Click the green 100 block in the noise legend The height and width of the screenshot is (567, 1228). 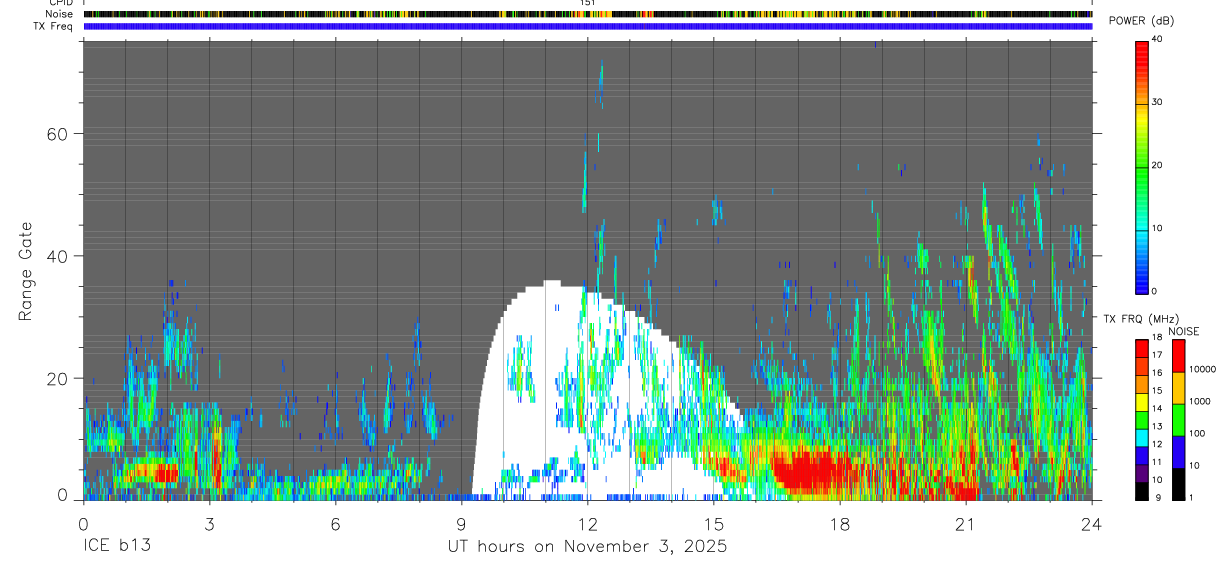pos(1178,419)
